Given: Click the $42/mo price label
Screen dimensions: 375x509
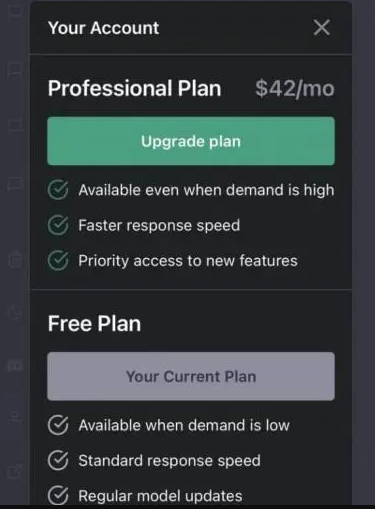Looking at the screenshot, I should click(x=295, y=89).
